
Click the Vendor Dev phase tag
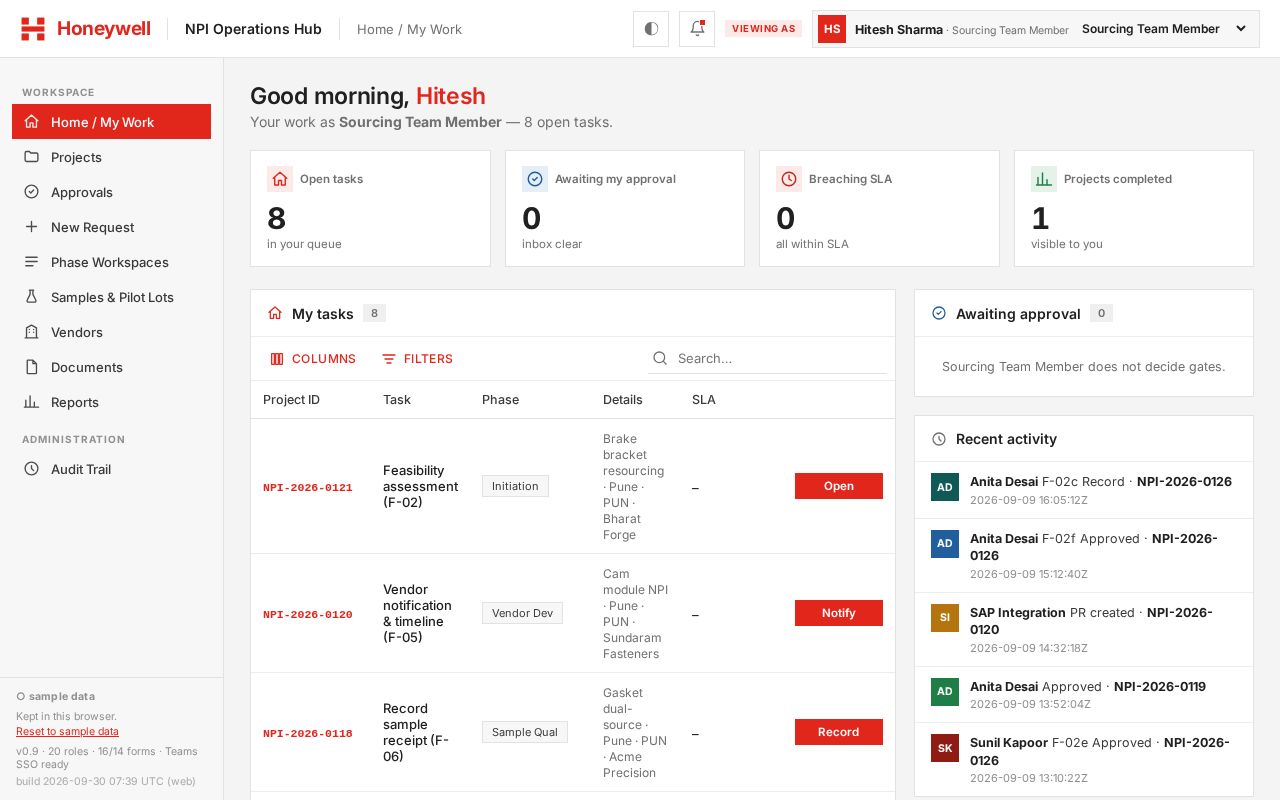pos(522,613)
